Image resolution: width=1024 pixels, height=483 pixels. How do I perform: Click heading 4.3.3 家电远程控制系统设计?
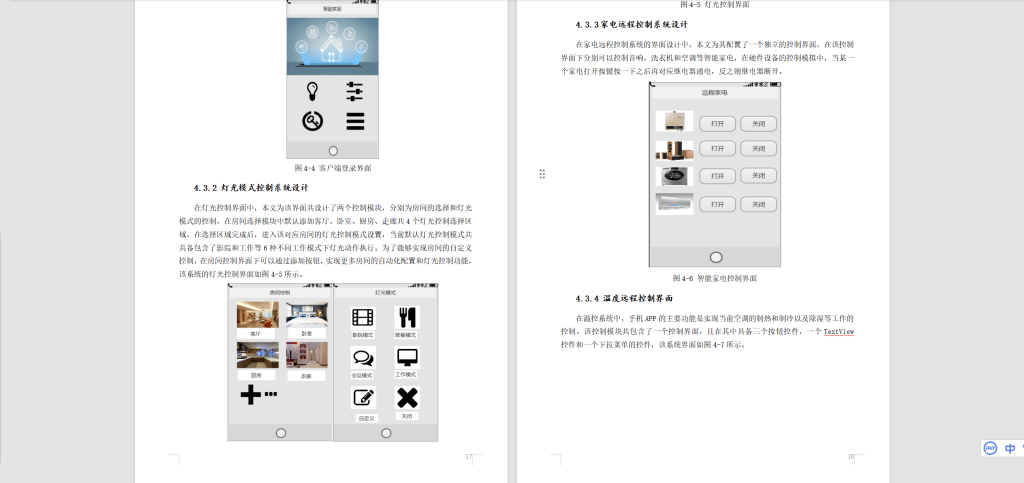pyautogui.click(x=632, y=25)
